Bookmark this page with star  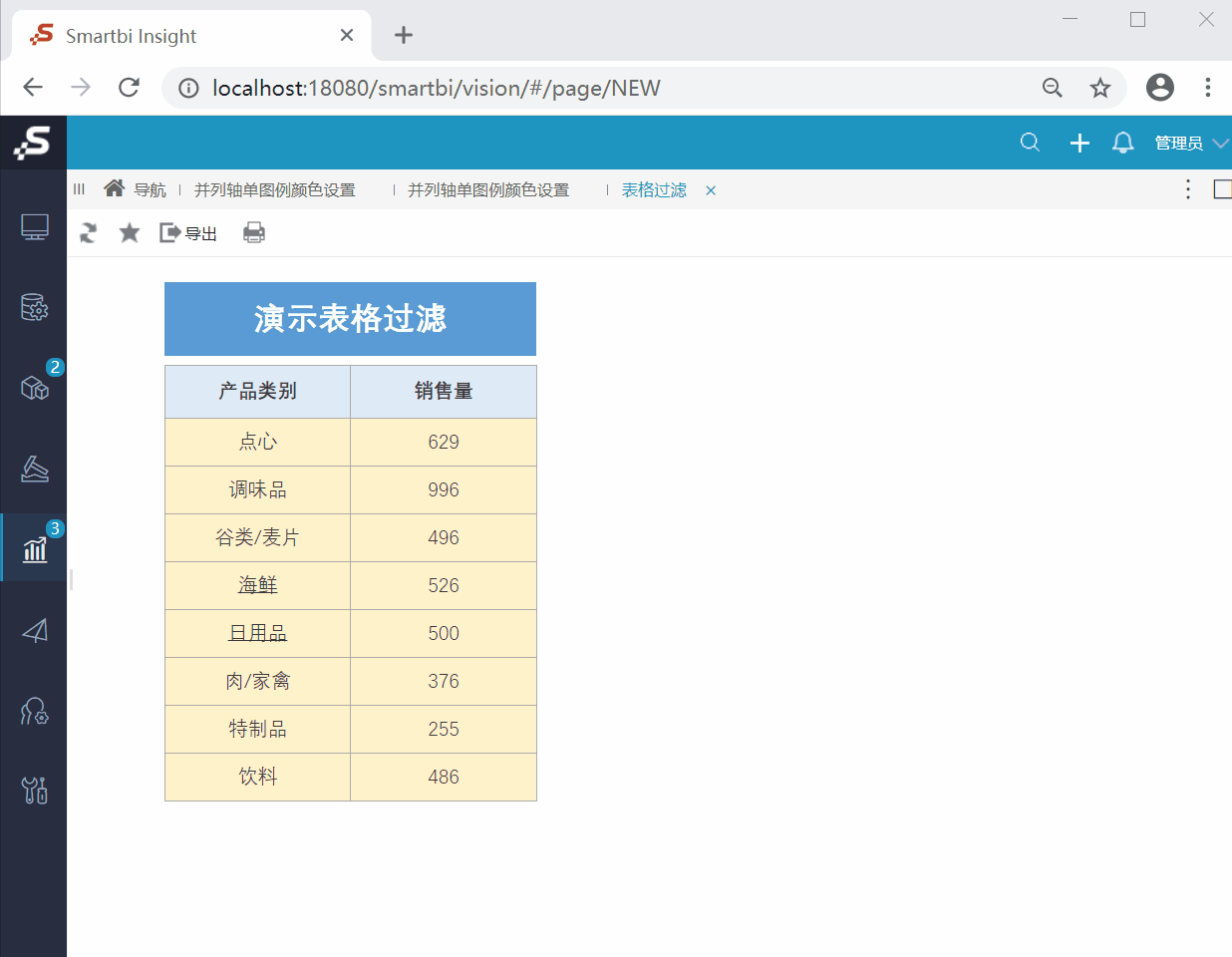click(x=1100, y=88)
